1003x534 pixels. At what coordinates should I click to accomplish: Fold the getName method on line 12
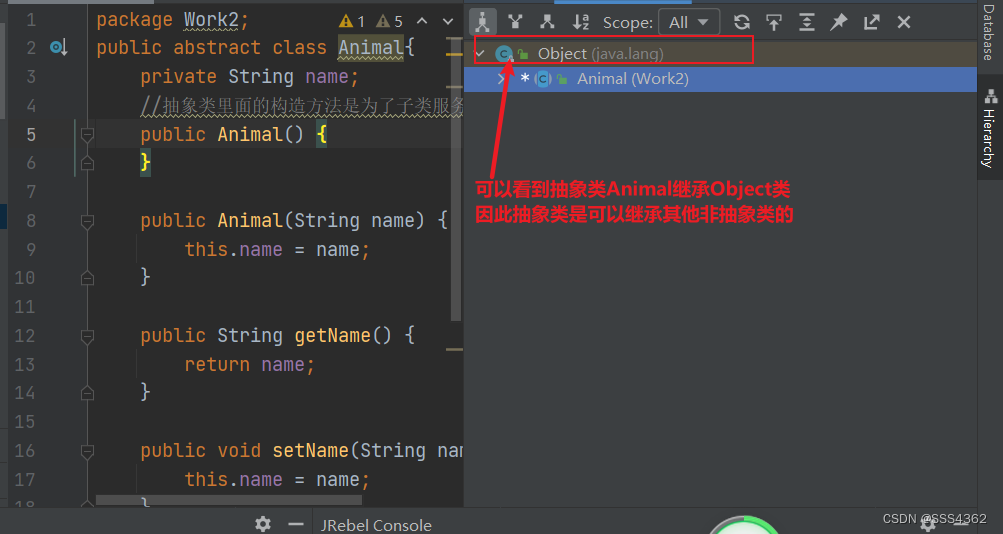[x=87, y=336]
